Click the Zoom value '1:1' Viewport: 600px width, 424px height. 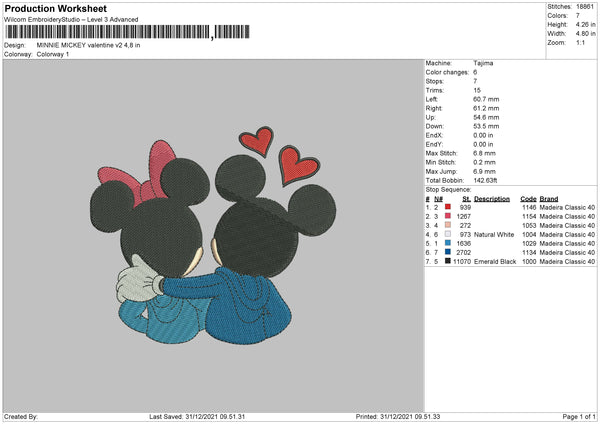pyautogui.click(x=580, y=42)
